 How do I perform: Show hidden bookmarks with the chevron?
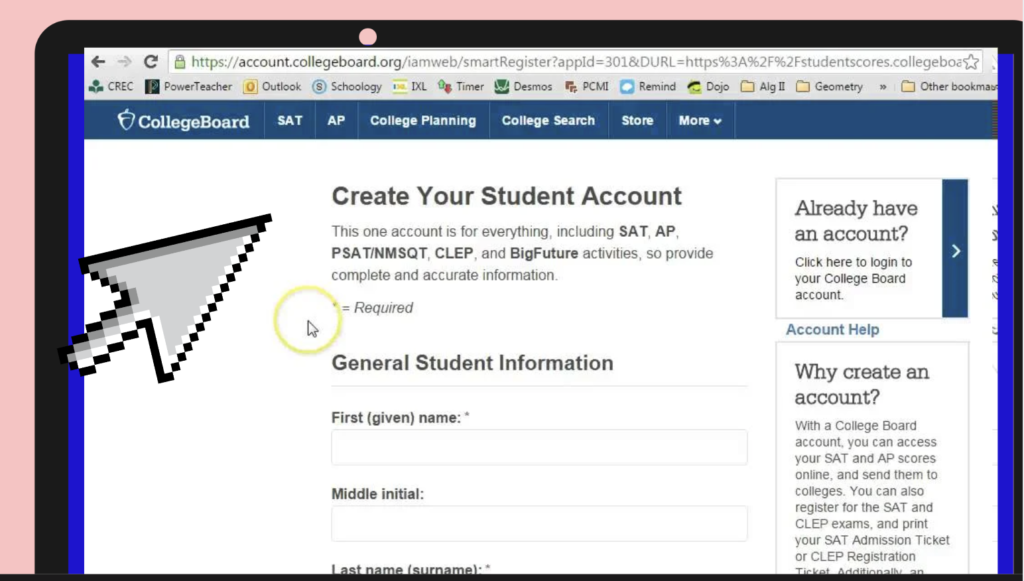[883, 86]
